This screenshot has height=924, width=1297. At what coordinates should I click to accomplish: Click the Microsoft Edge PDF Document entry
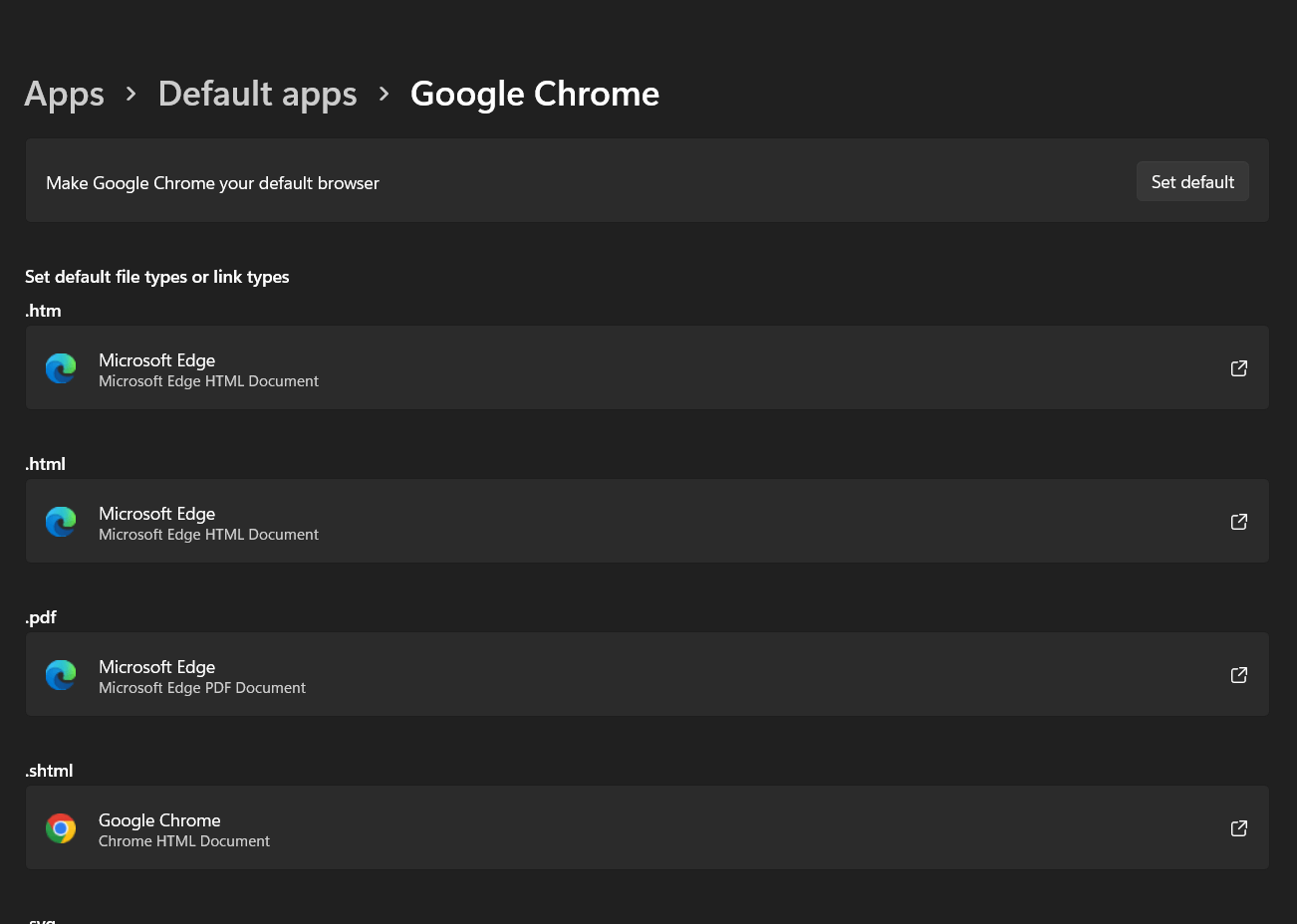click(x=202, y=687)
